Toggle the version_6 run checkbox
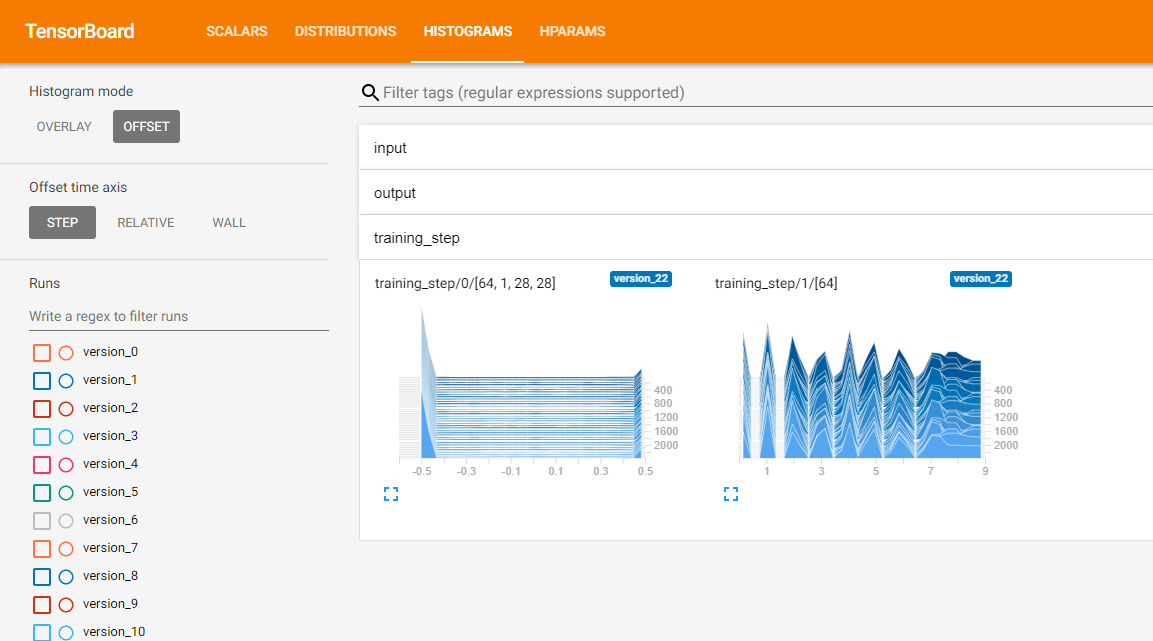 [x=42, y=520]
